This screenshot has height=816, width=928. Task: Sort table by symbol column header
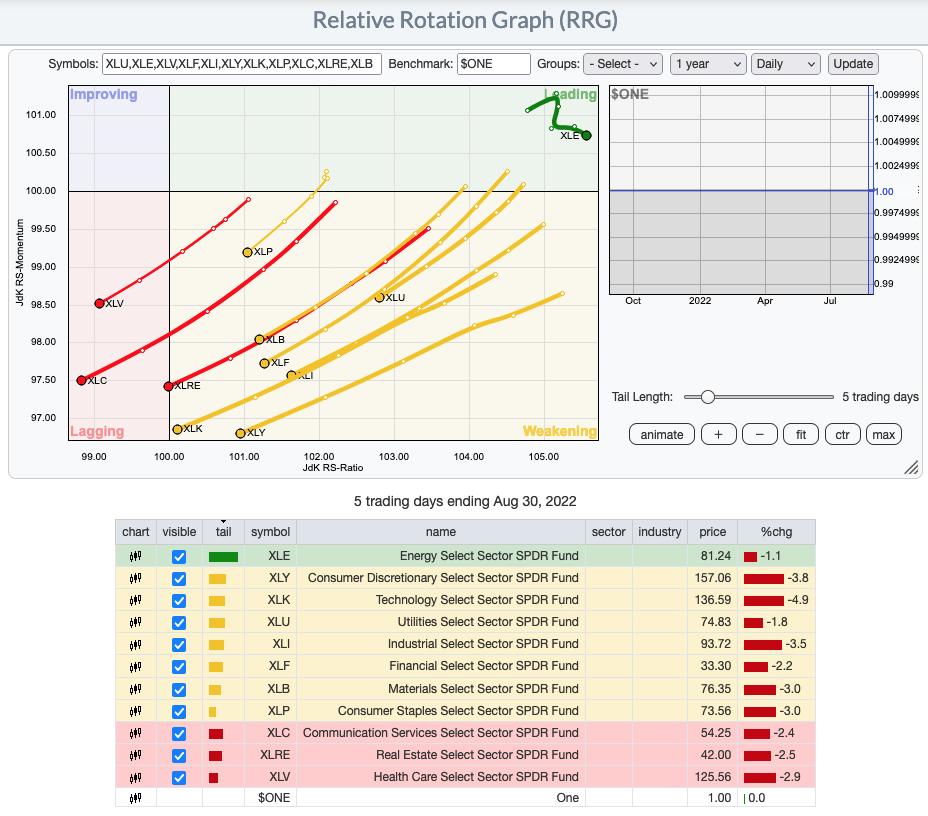270,532
